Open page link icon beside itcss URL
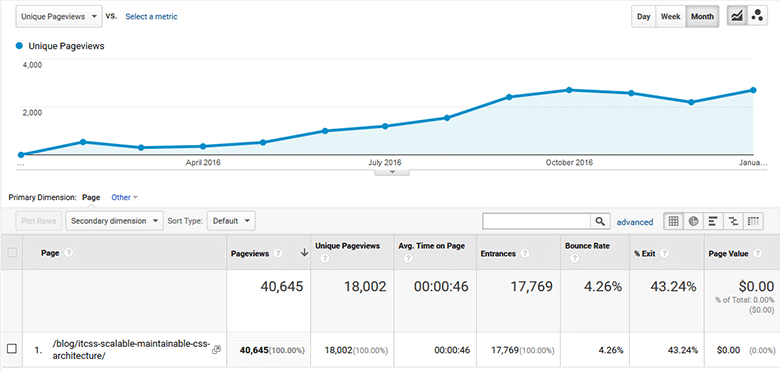 coord(216,350)
